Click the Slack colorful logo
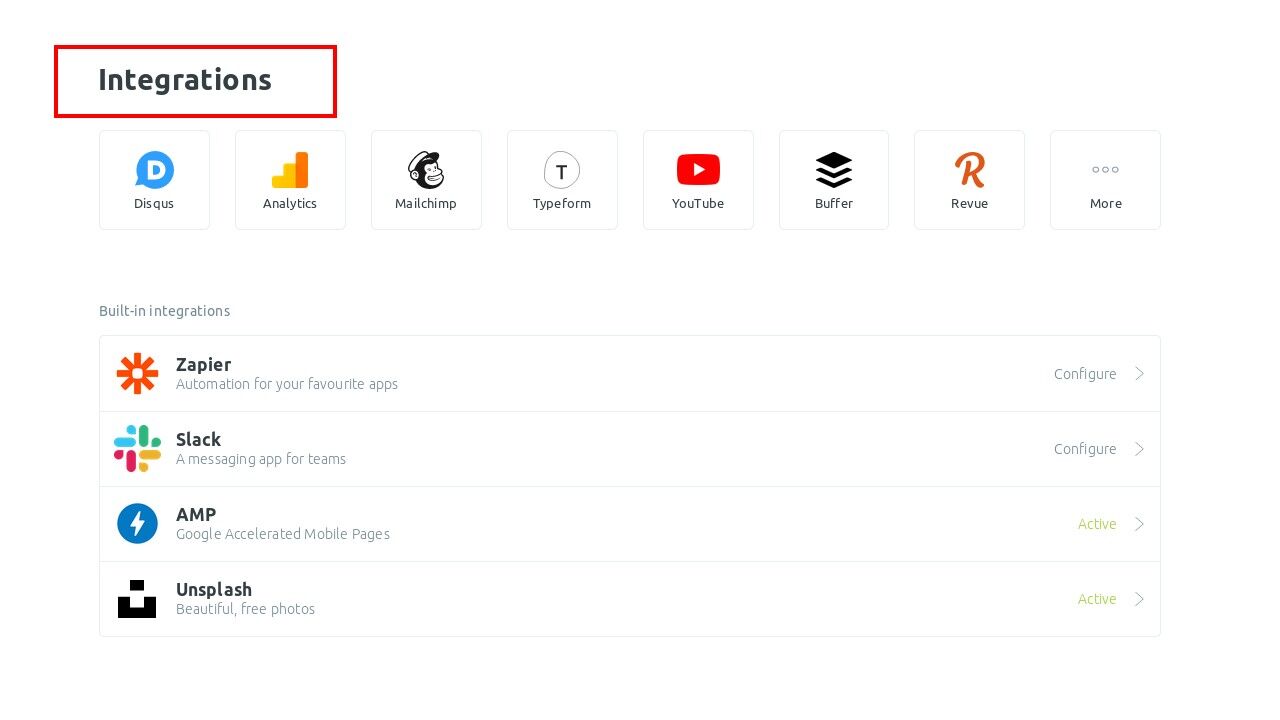This screenshot has height=720, width=1280. pos(137,449)
